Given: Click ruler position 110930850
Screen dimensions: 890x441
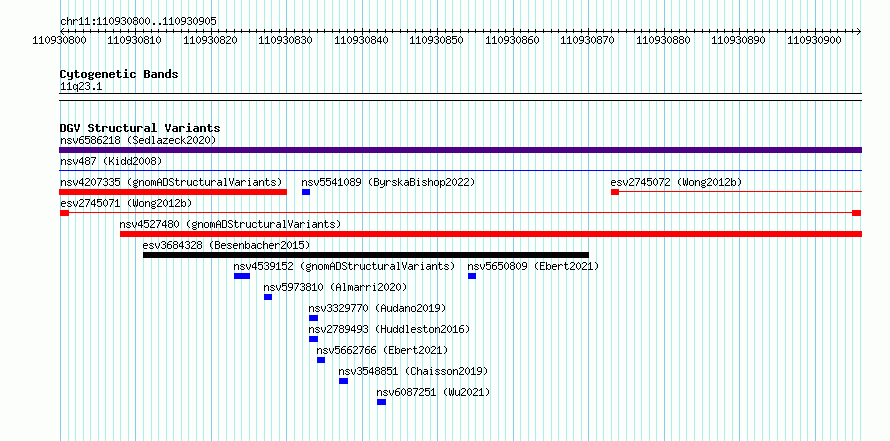Looking at the screenshot, I should coord(436,40).
